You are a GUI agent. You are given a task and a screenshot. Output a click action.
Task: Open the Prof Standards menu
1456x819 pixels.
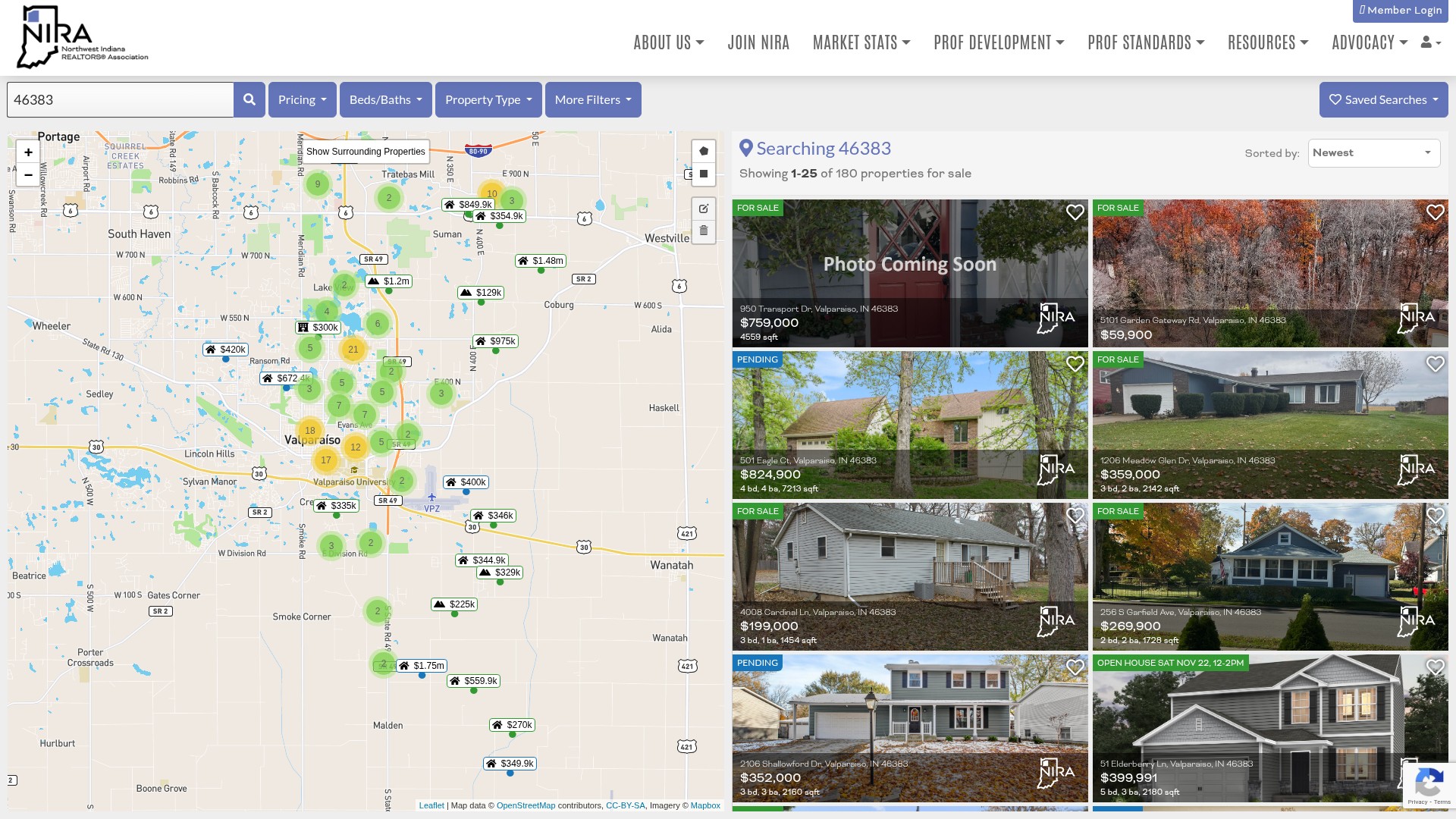1146,42
